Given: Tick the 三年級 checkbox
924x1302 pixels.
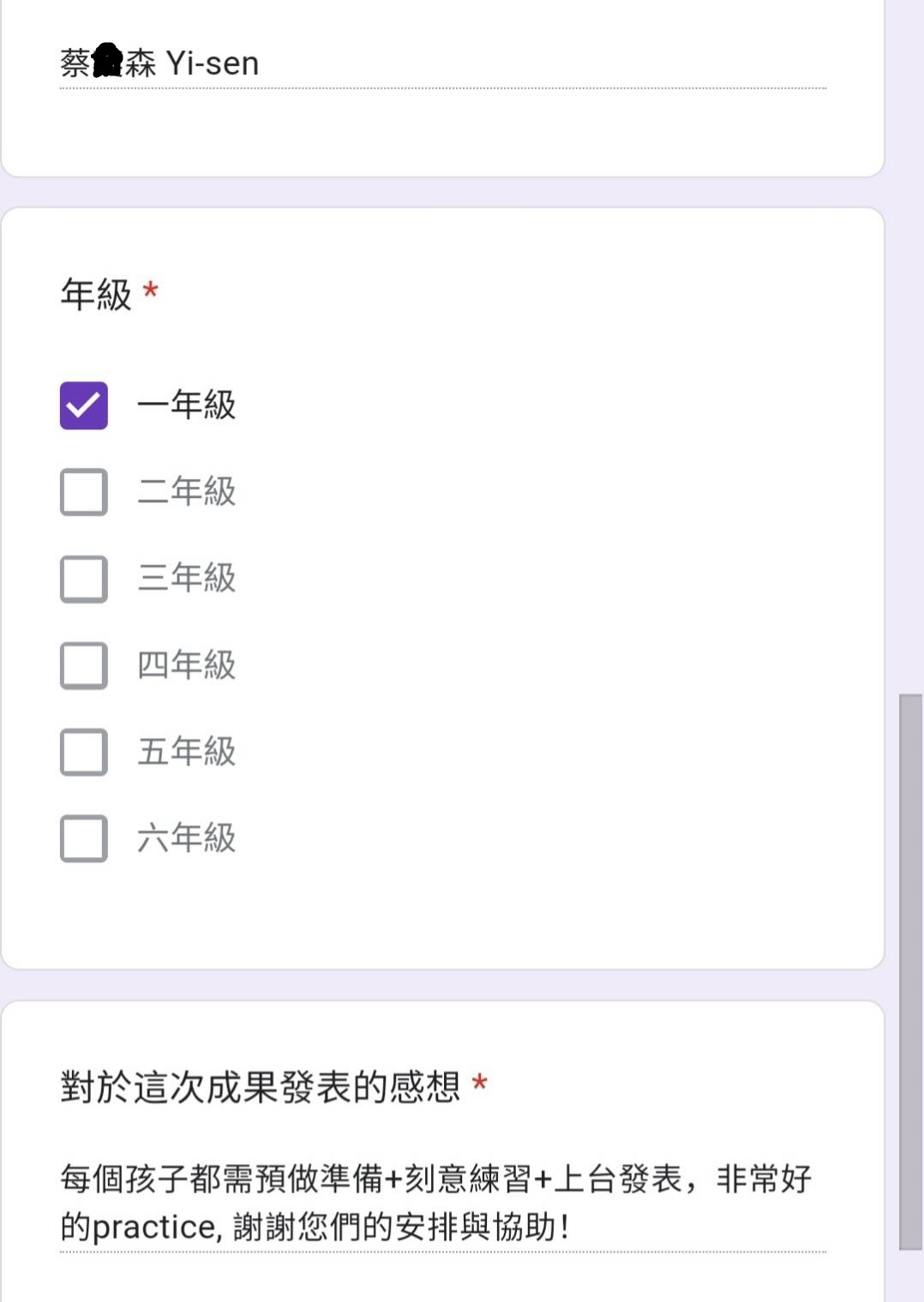Looking at the screenshot, I should pos(84,579).
